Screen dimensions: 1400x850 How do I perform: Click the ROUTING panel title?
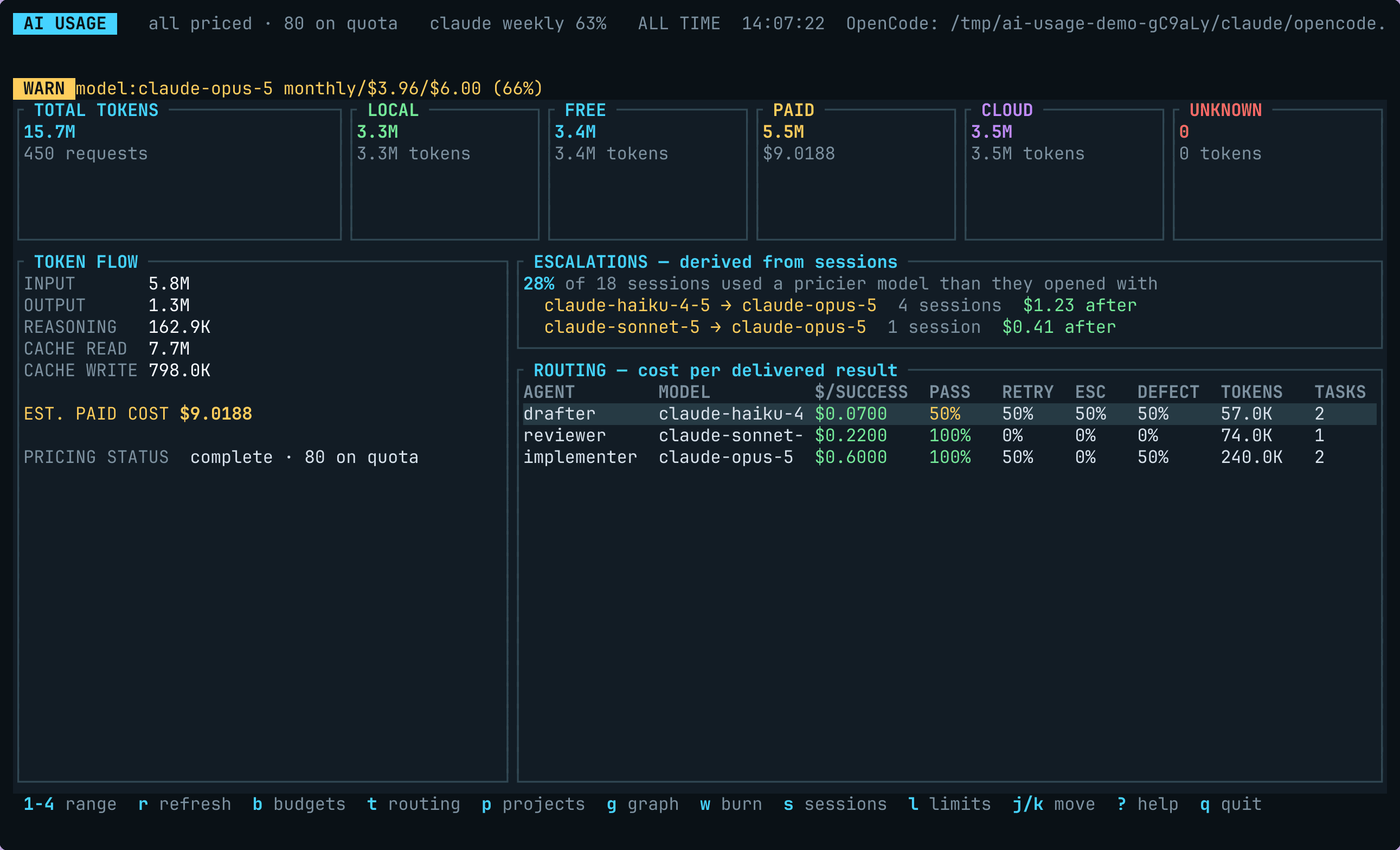(715, 370)
